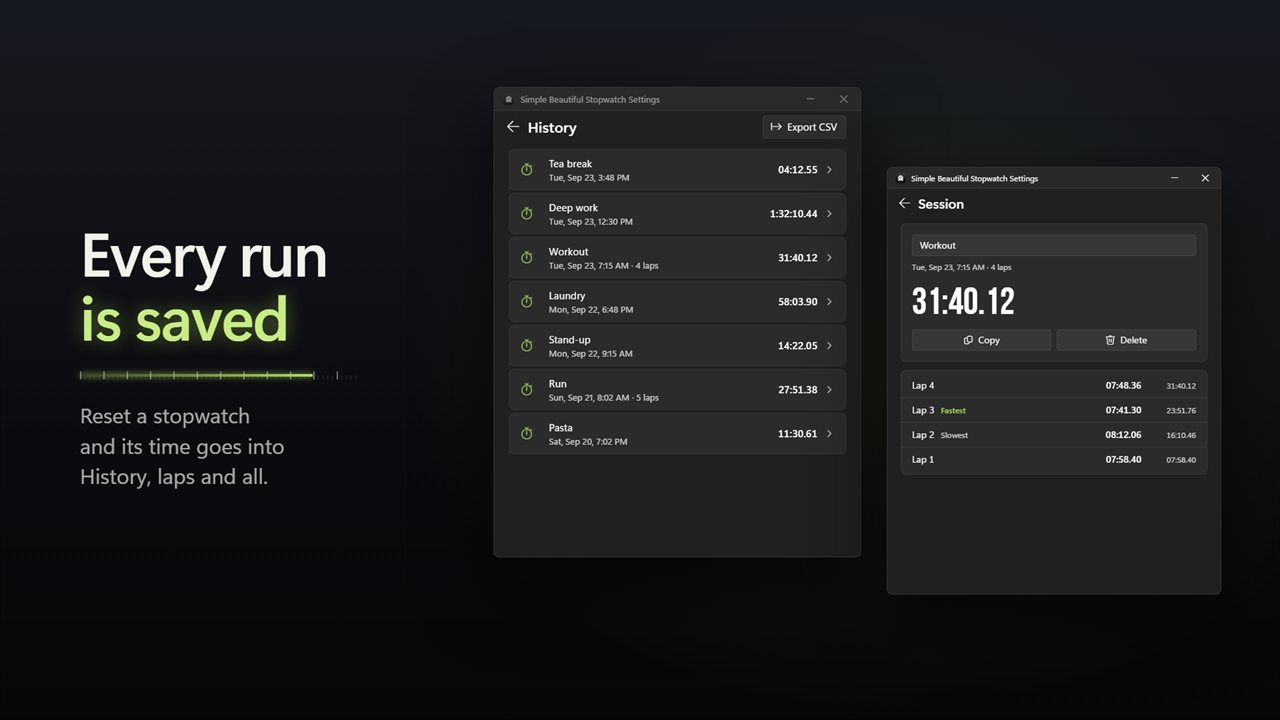Open Laundry entry via its chevron
Viewport: 1280px width, 720px height.
pyautogui.click(x=829, y=302)
